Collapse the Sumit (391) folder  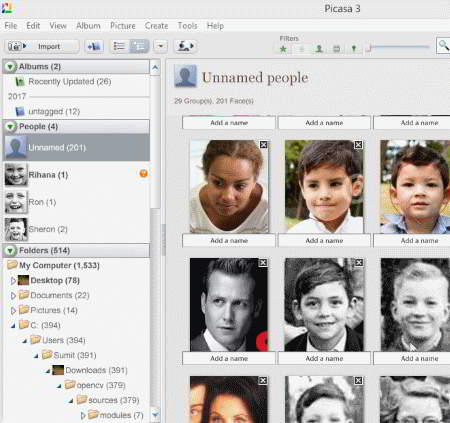(37, 356)
